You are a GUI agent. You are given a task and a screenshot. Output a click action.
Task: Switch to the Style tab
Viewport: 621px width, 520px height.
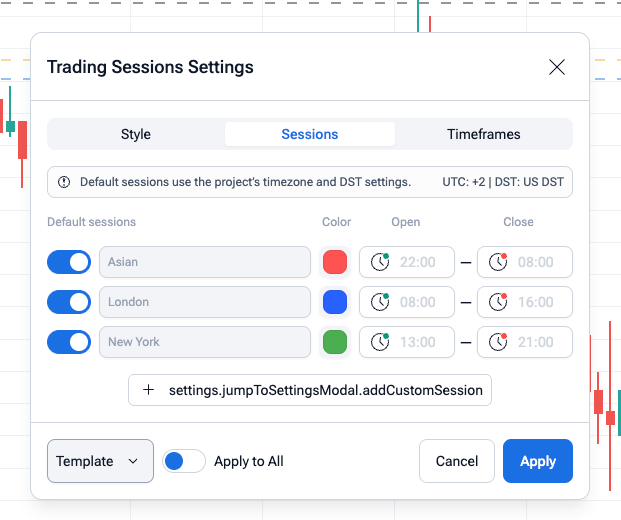[136, 134]
